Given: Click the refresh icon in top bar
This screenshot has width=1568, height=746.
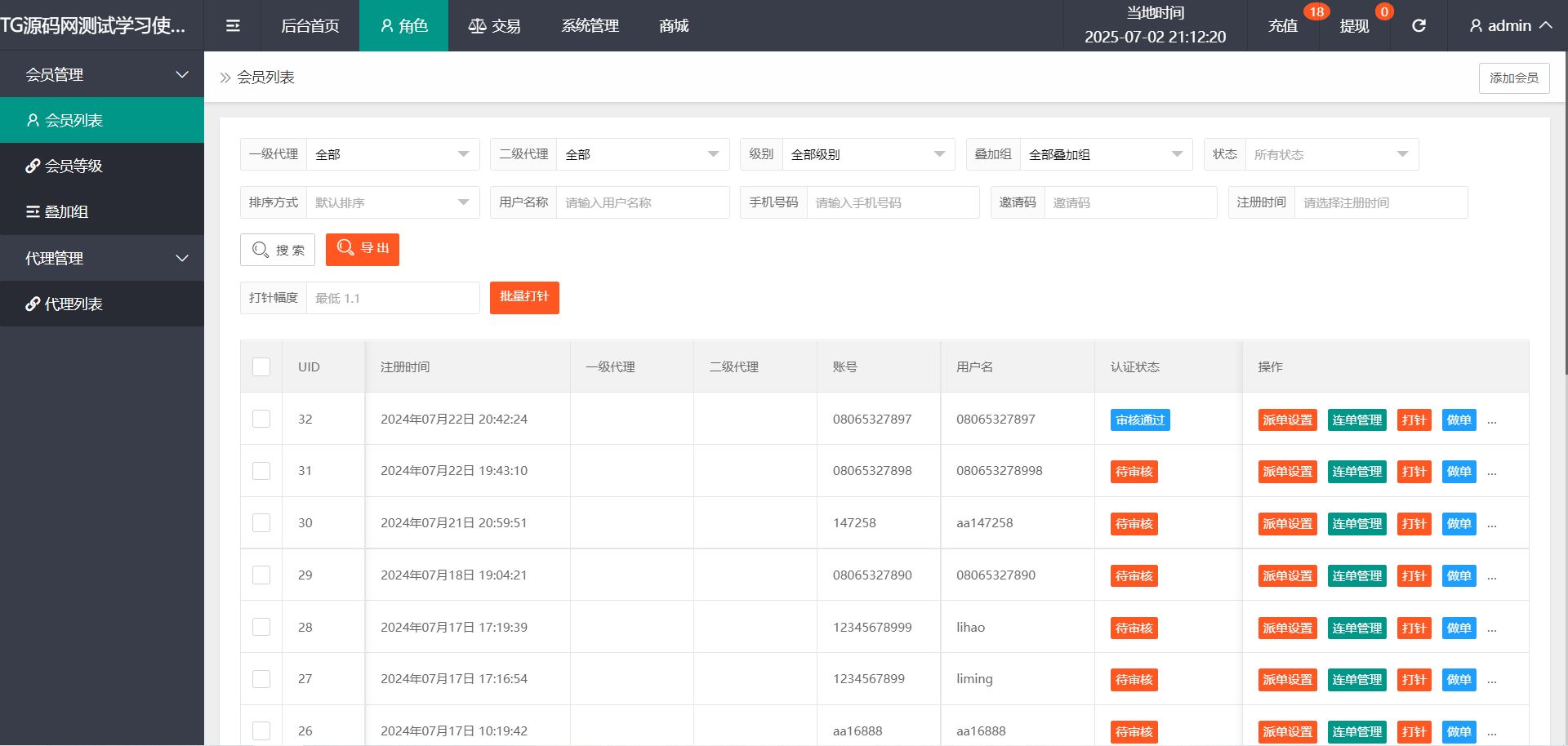Looking at the screenshot, I should [1419, 26].
